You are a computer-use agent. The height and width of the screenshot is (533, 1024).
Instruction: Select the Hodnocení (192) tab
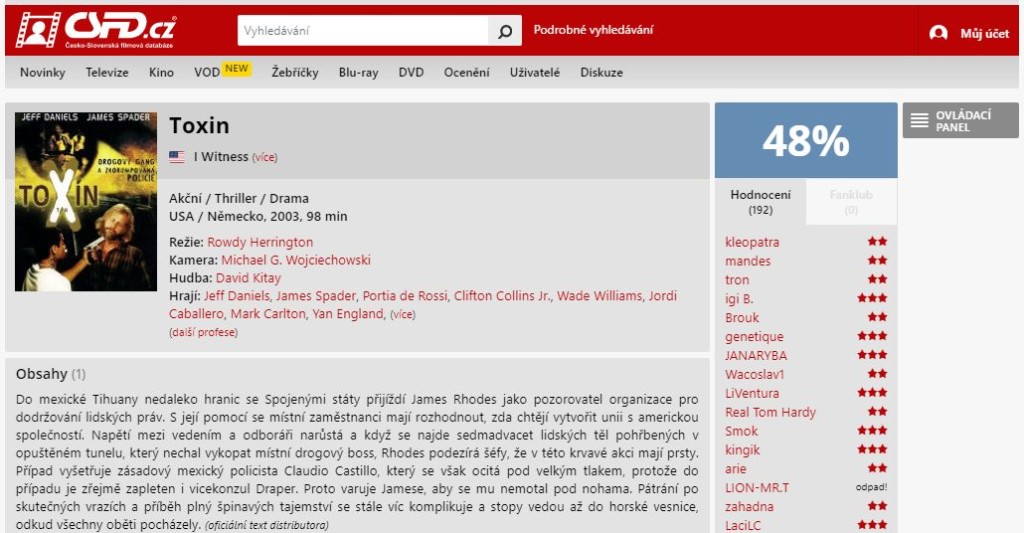coord(760,202)
